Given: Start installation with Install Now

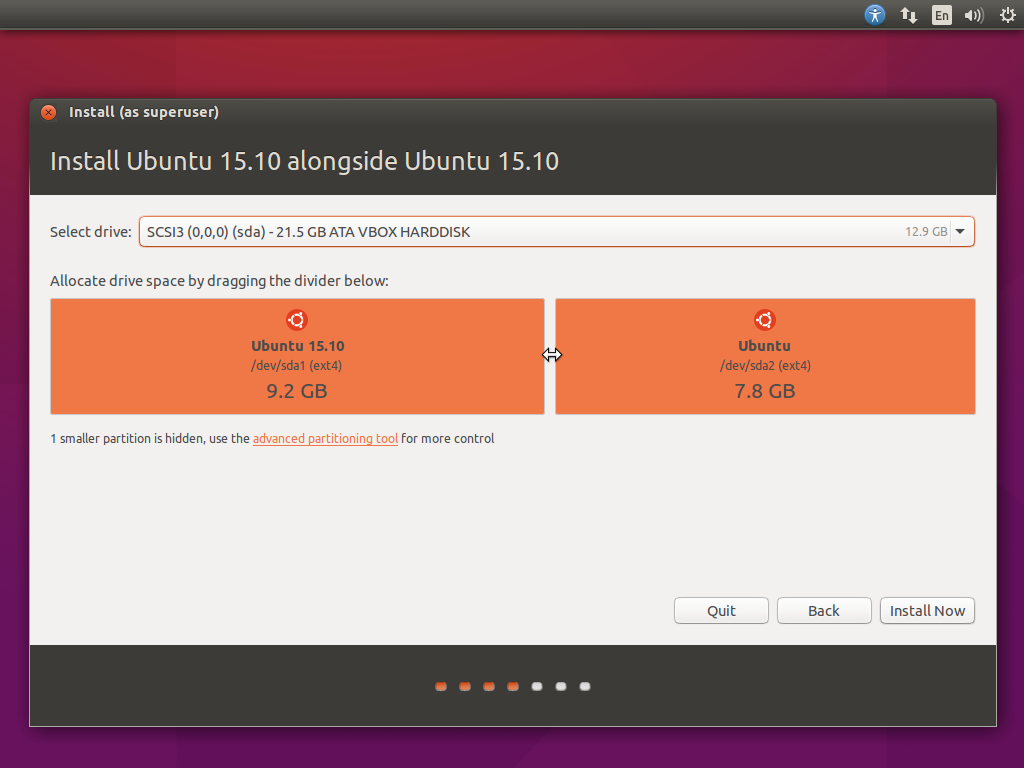Looking at the screenshot, I should 927,610.
